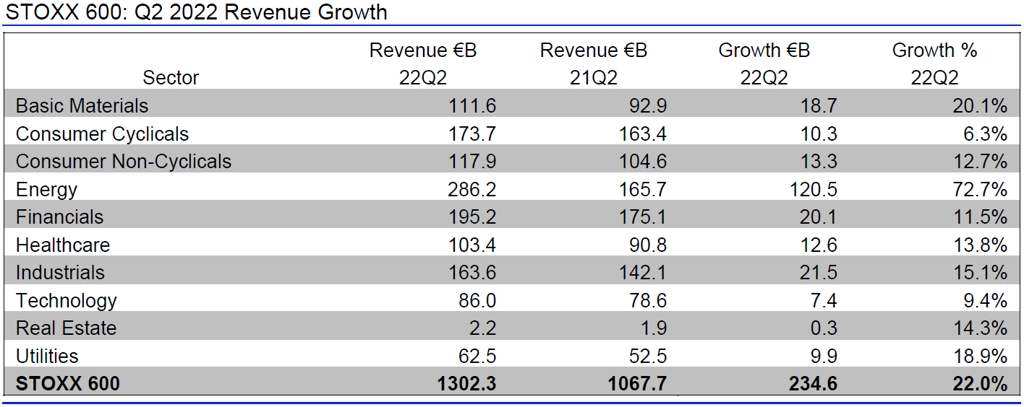The width and height of the screenshot is (1024, 407).
Task: Click the 'Growth %' column header
Action: (x=935, y=51)
